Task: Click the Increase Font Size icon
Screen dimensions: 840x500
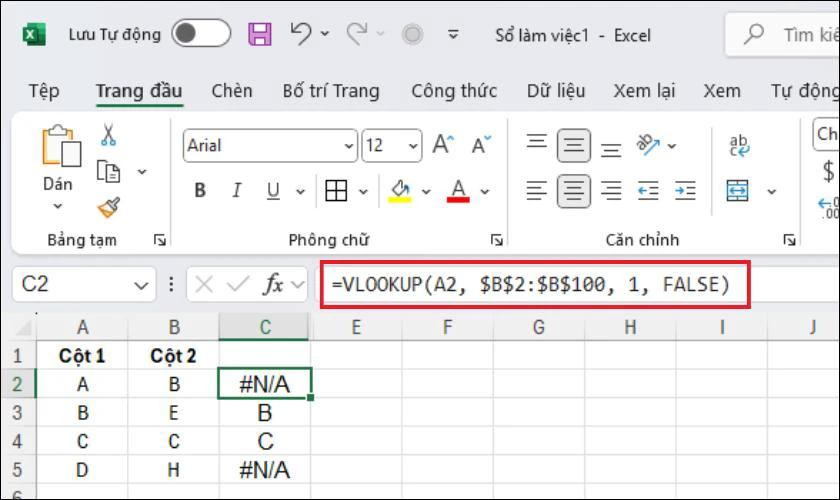Action: (x=444, y=144)
